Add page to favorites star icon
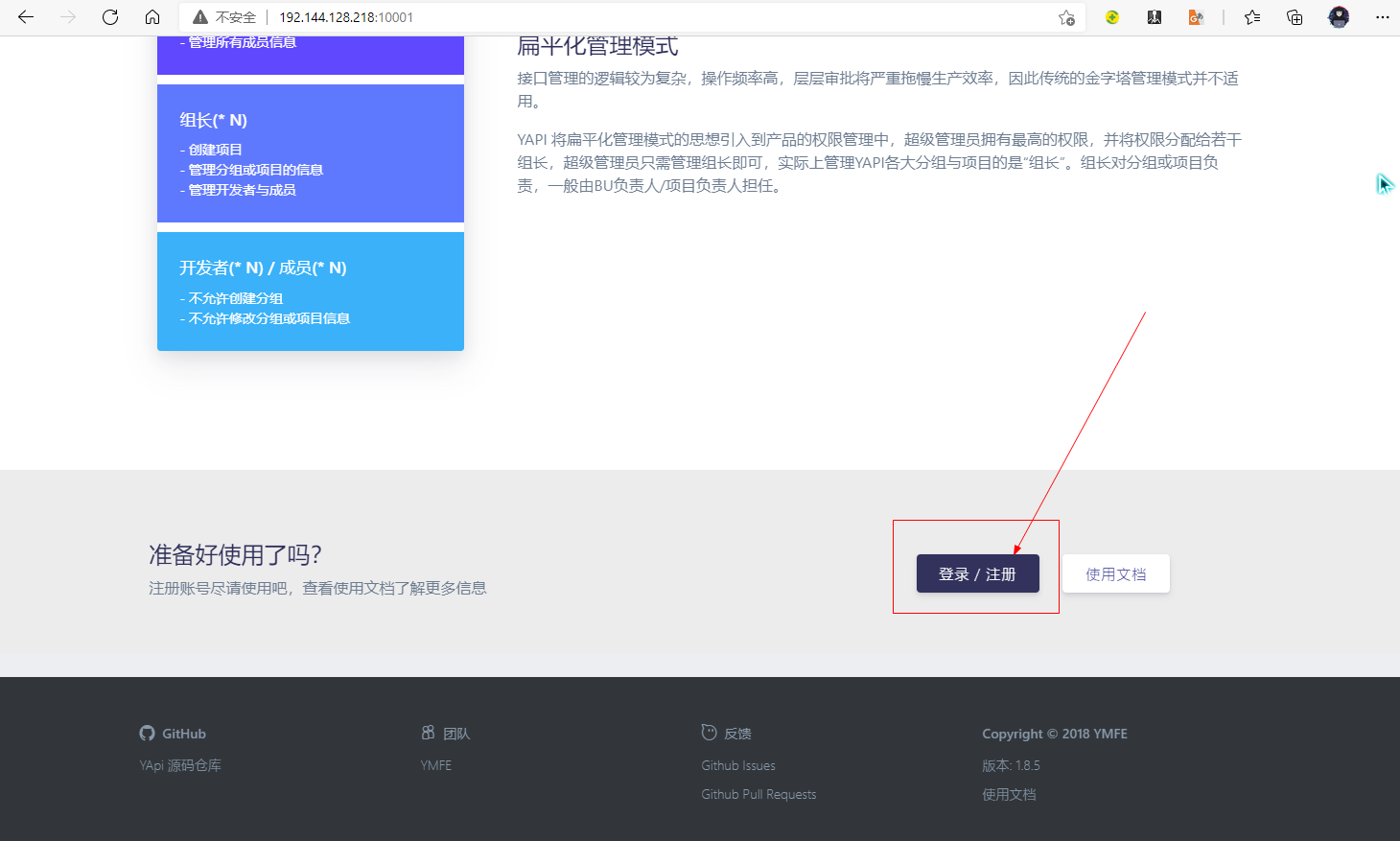 click(1066, 17)
